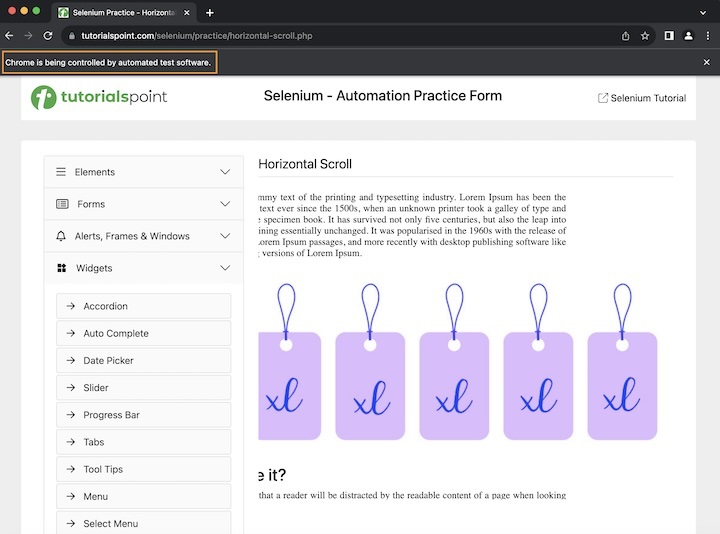The height and width of the screenshot is (534, 720).
Task: Expand the Forms section
Action: tap(143, 204)
